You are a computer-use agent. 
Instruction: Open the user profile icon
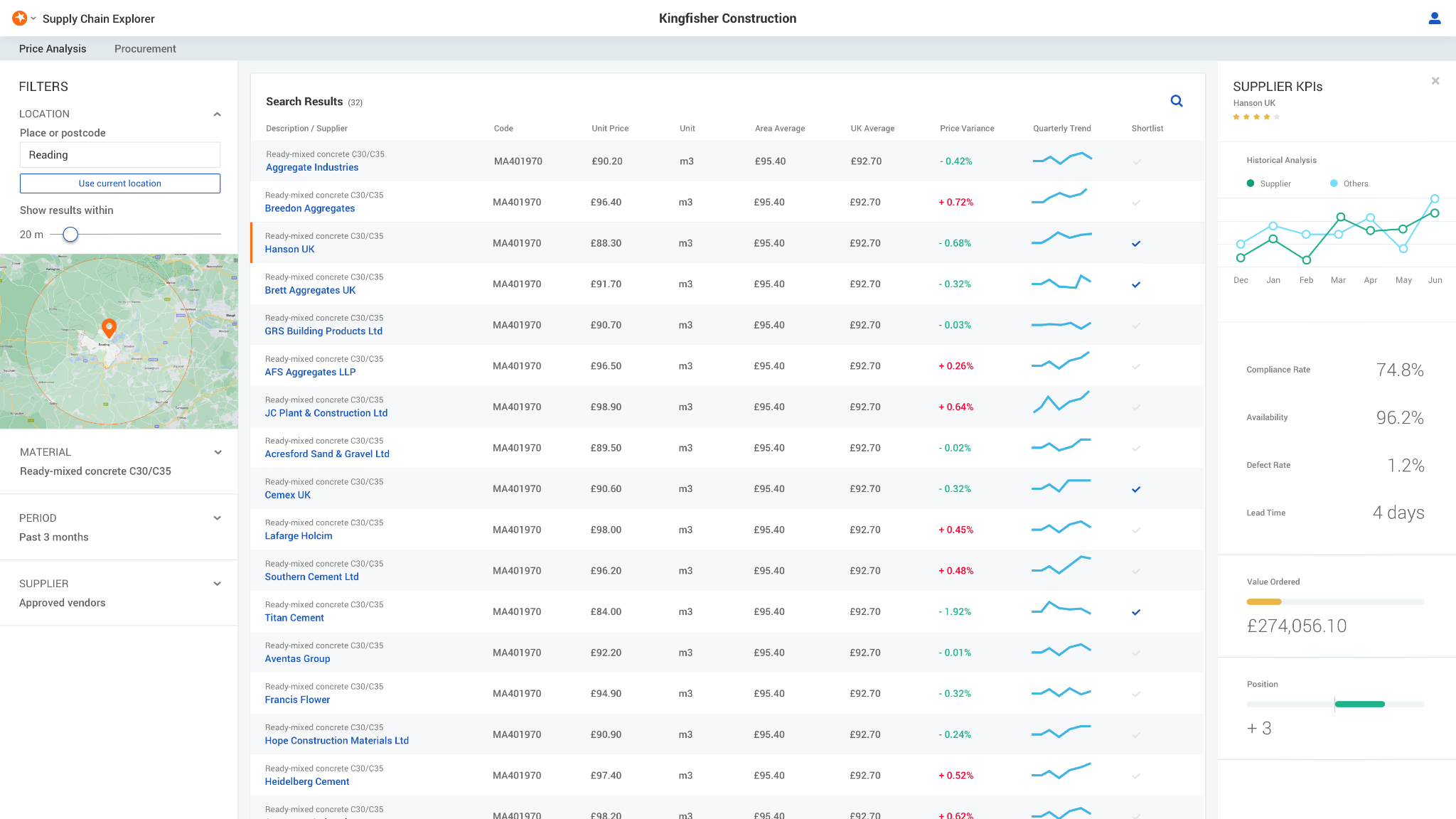click(x=1434, y=18)
